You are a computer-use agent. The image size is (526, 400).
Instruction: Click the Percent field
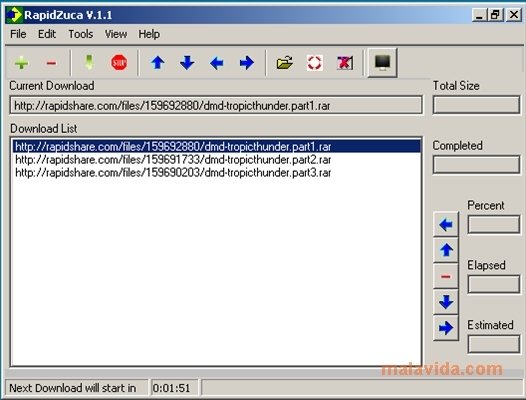[494, 224]
